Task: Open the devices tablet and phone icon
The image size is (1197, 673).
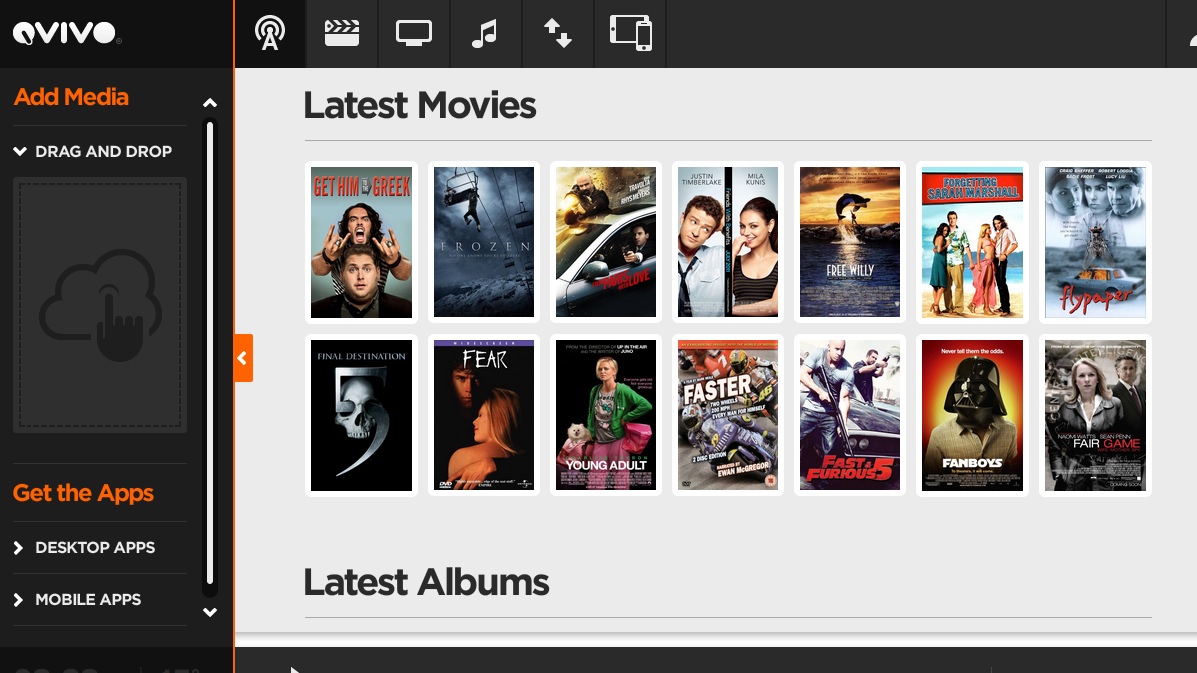Action: point(630,34)
